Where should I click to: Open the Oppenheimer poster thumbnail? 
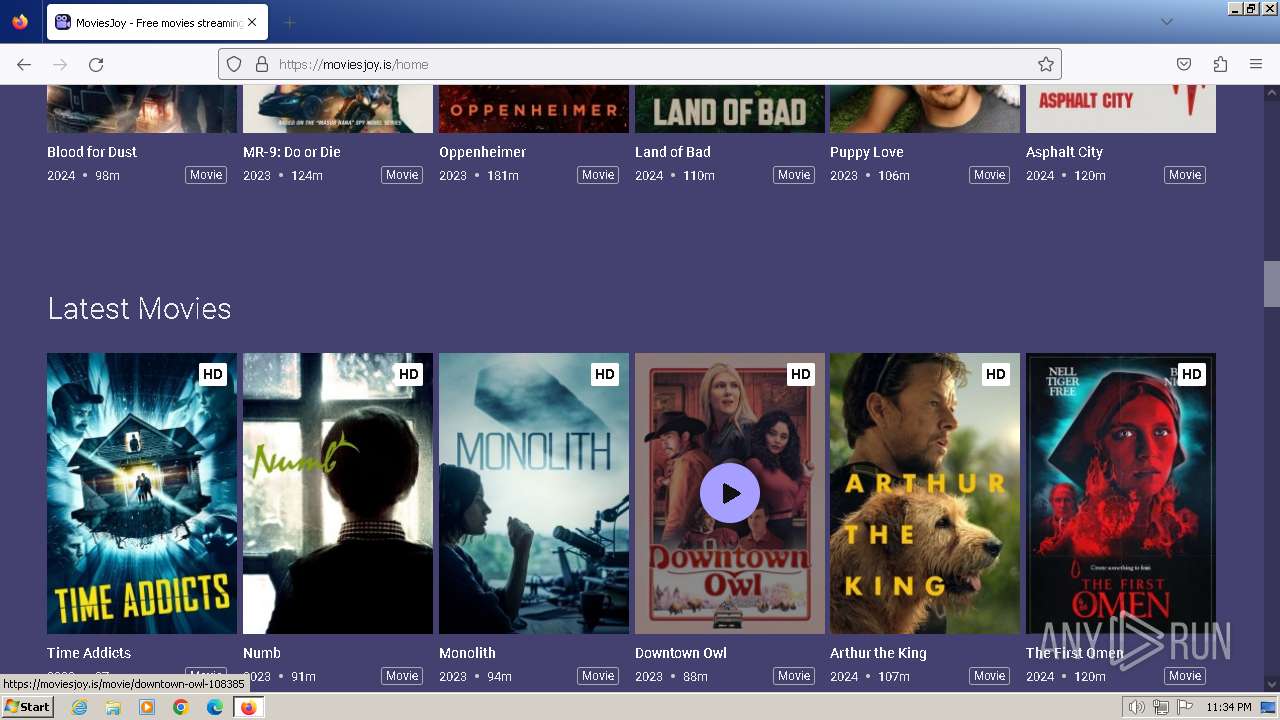click(534, 109)
